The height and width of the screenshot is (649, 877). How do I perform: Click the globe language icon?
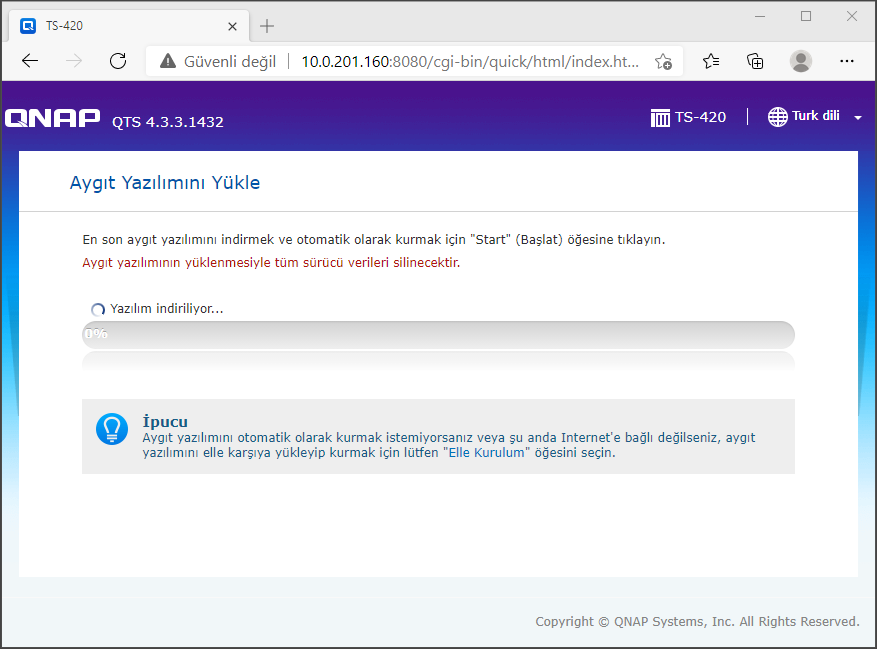click(x=777, y=117)
